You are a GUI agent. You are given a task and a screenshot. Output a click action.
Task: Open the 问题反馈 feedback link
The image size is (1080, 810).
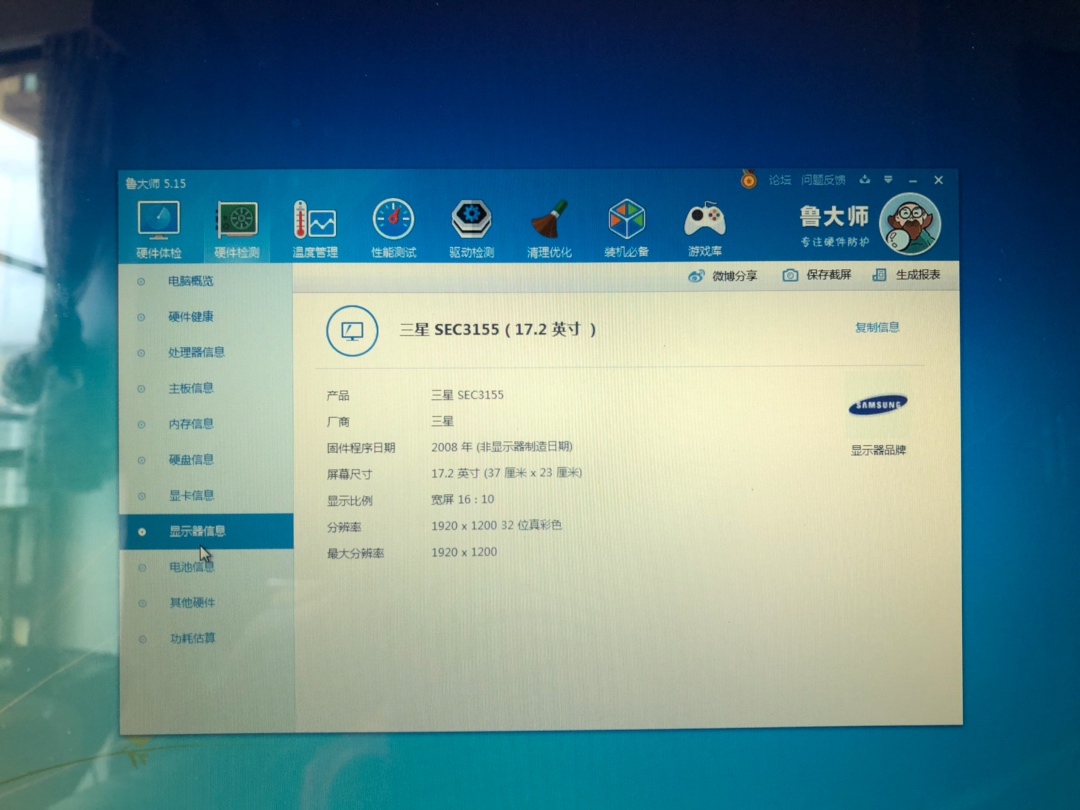(823, 180)
